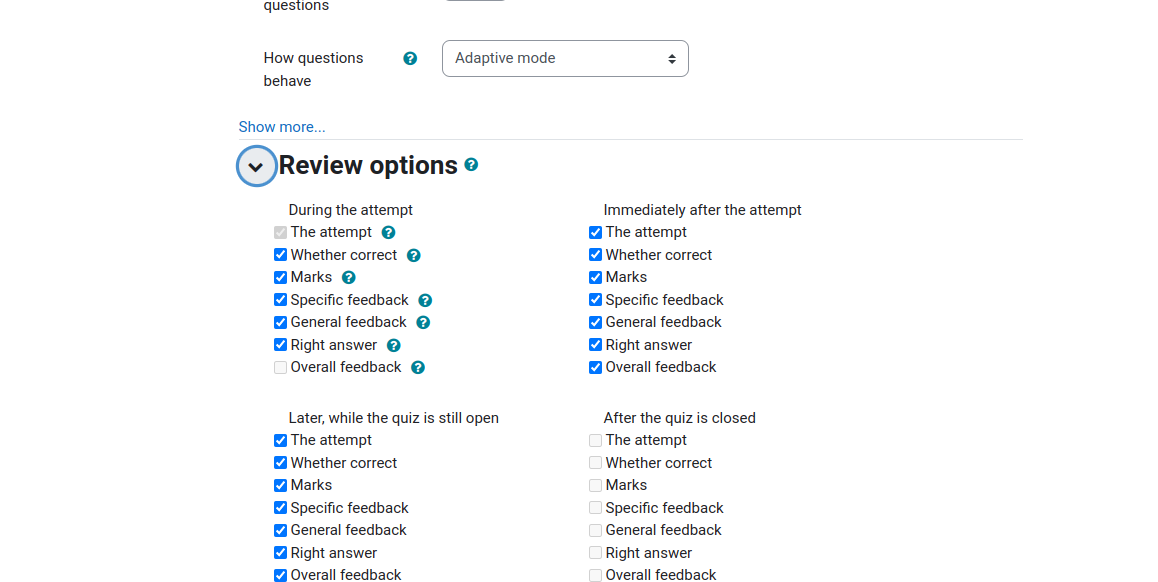Collapse the Review options section

tap(256, 166)
